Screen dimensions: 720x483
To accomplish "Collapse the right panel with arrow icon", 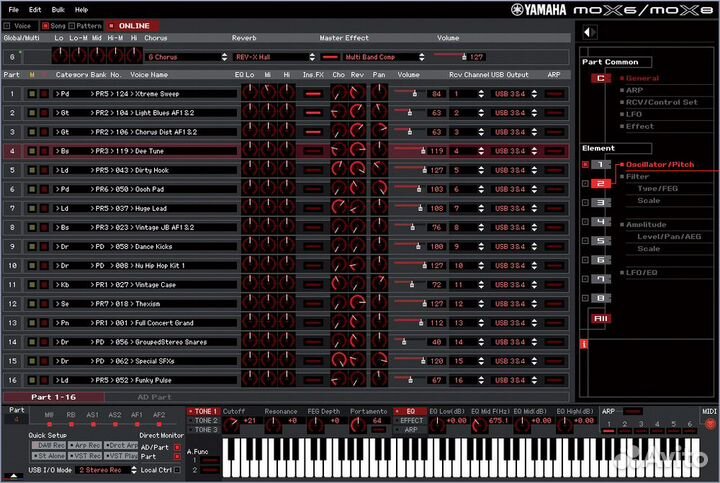I will coord(590,32).
